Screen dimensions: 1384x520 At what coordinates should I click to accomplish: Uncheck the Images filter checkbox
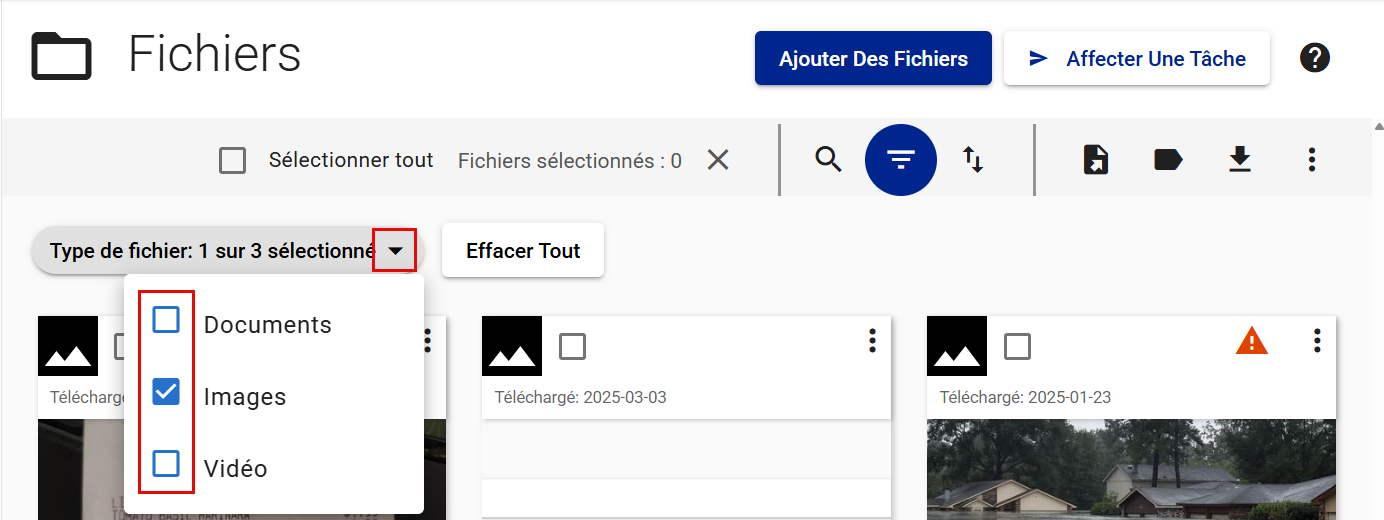pos(166,392)
